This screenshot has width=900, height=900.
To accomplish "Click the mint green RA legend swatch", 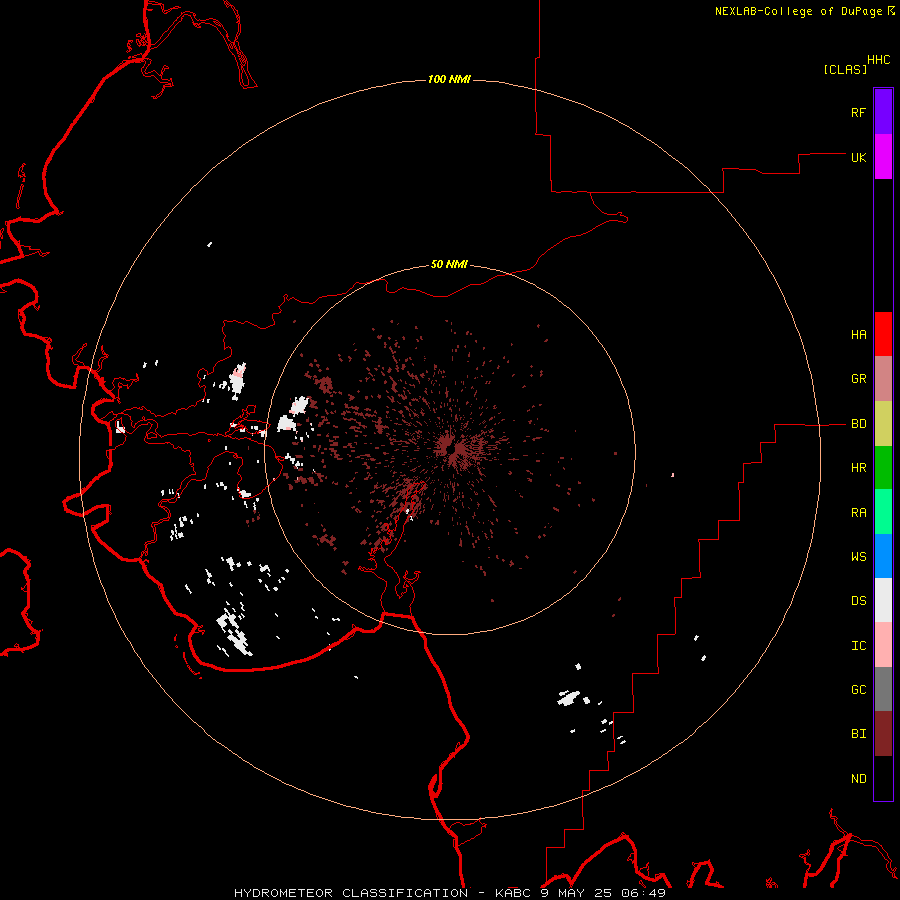I will (883, 512).
